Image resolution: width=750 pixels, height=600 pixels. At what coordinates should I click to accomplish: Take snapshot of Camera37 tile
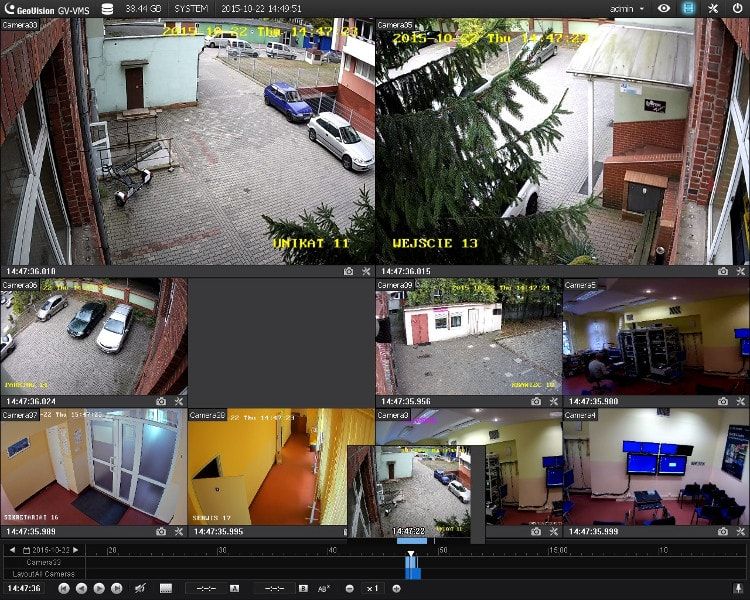coord(161,532)
